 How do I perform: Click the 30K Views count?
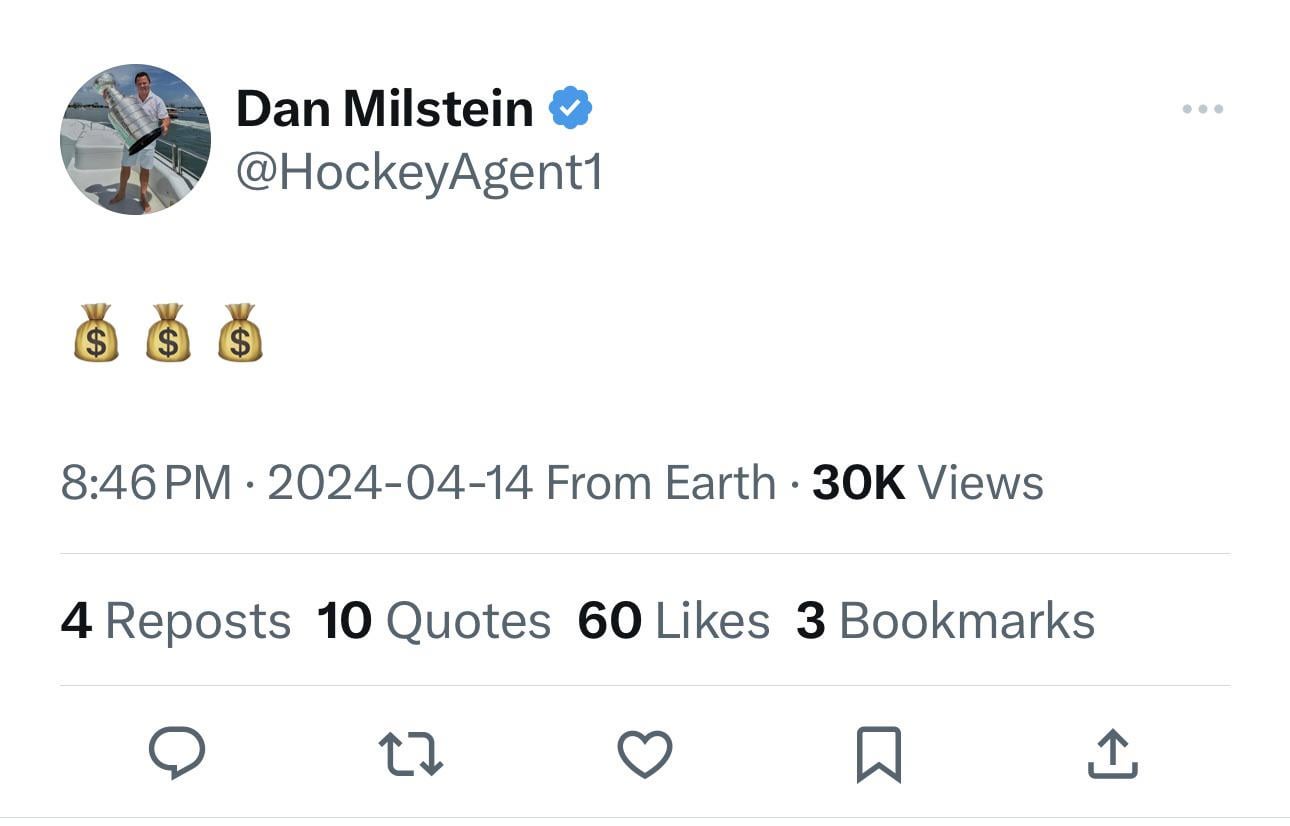pos(928,483)
